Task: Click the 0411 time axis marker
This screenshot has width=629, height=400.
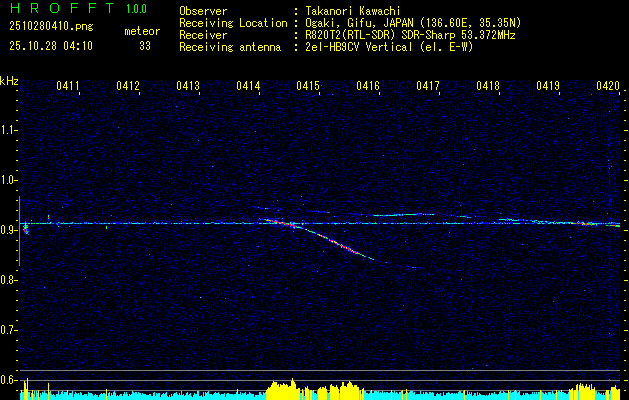Action: (67, 85)
